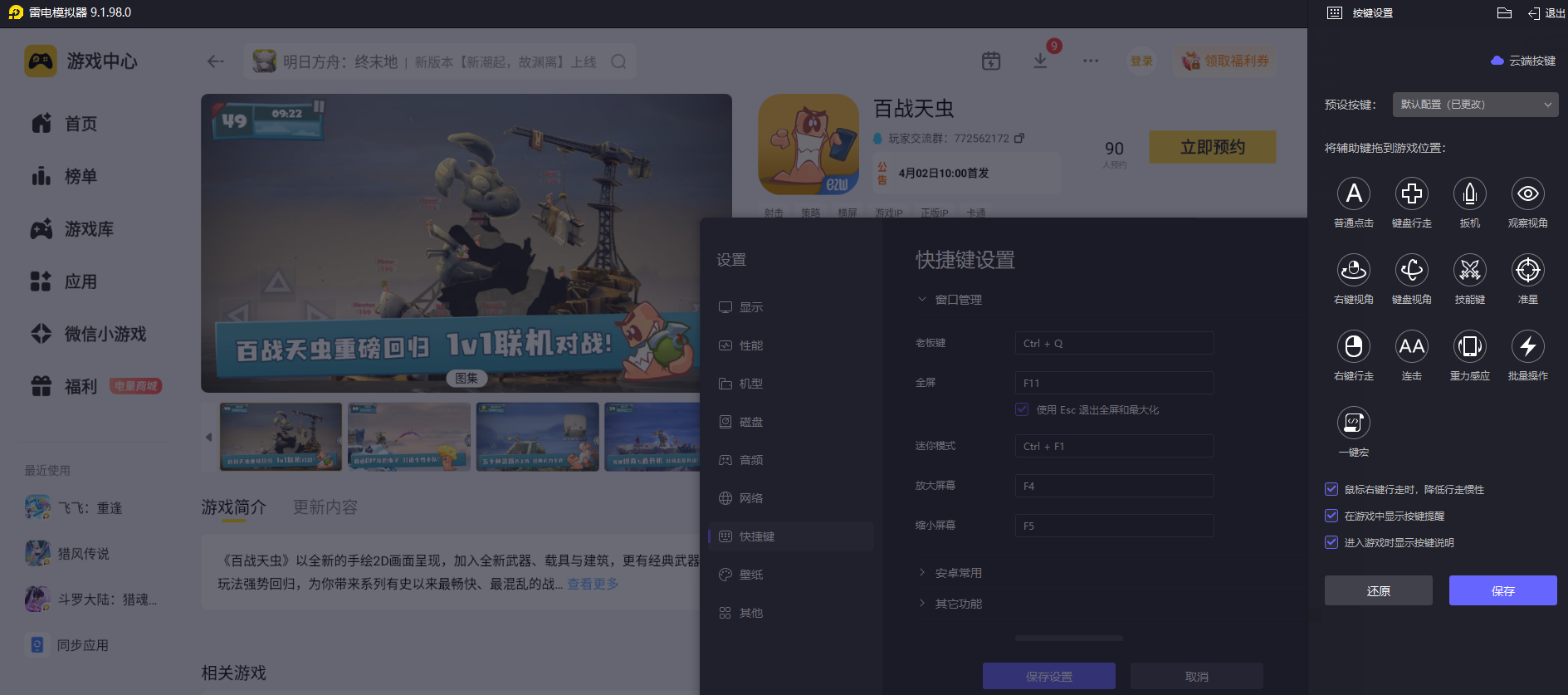The height and width of the screenshot is (695, 1568).
Task: Open the 其他 settings tab
Action: pos(791,613)
